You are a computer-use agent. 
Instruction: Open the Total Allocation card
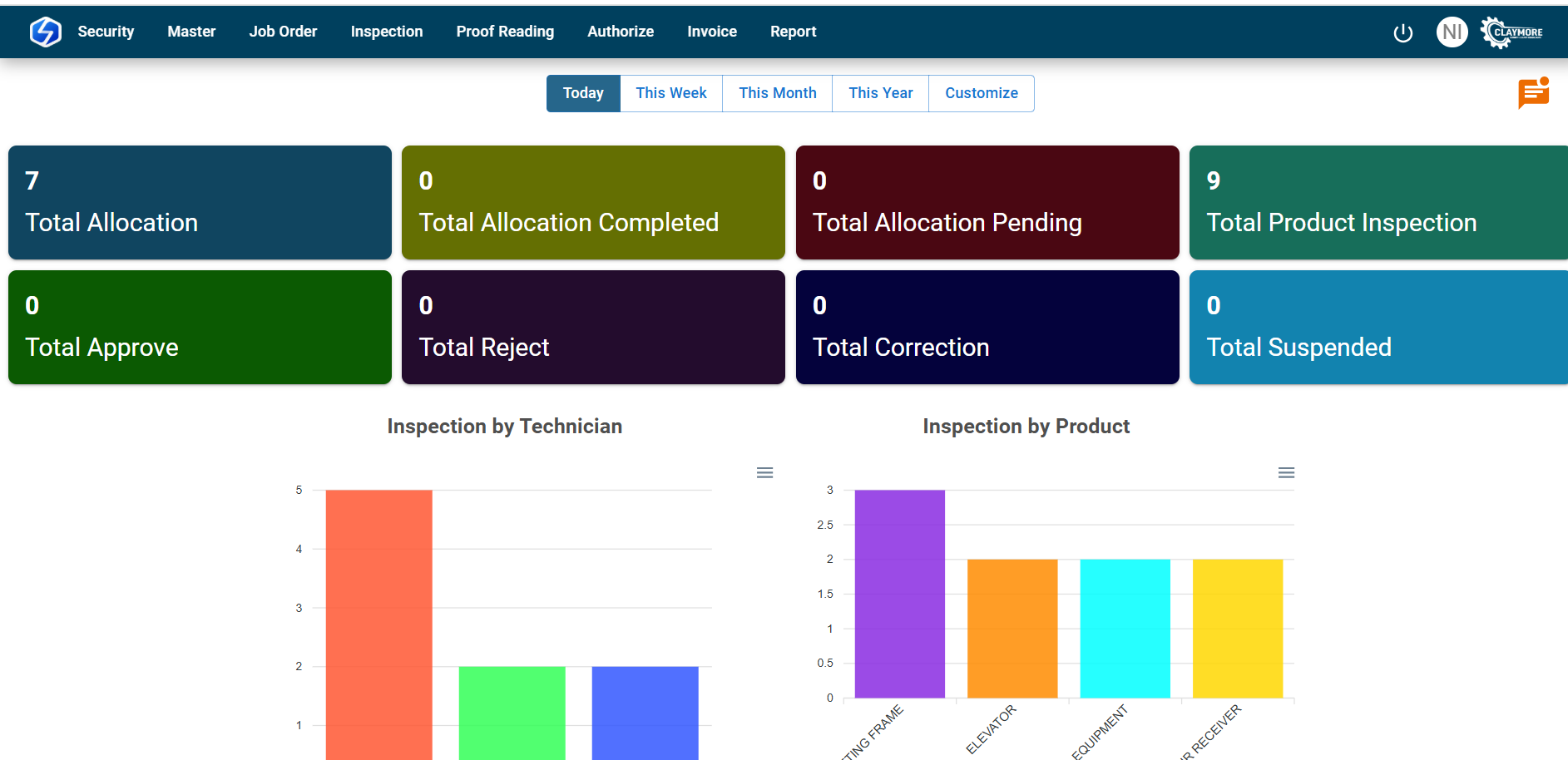point(200,202)
